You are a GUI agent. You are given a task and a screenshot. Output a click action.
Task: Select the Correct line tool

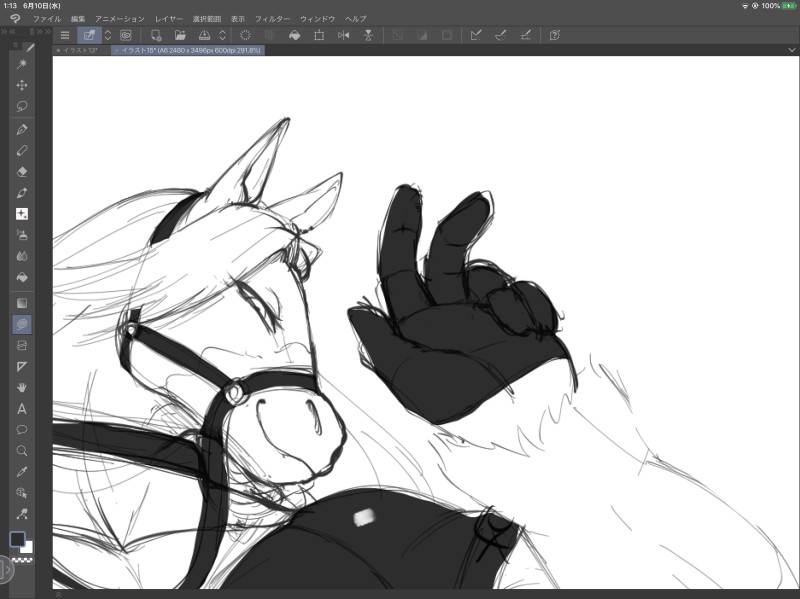click(x=22, y=514)
